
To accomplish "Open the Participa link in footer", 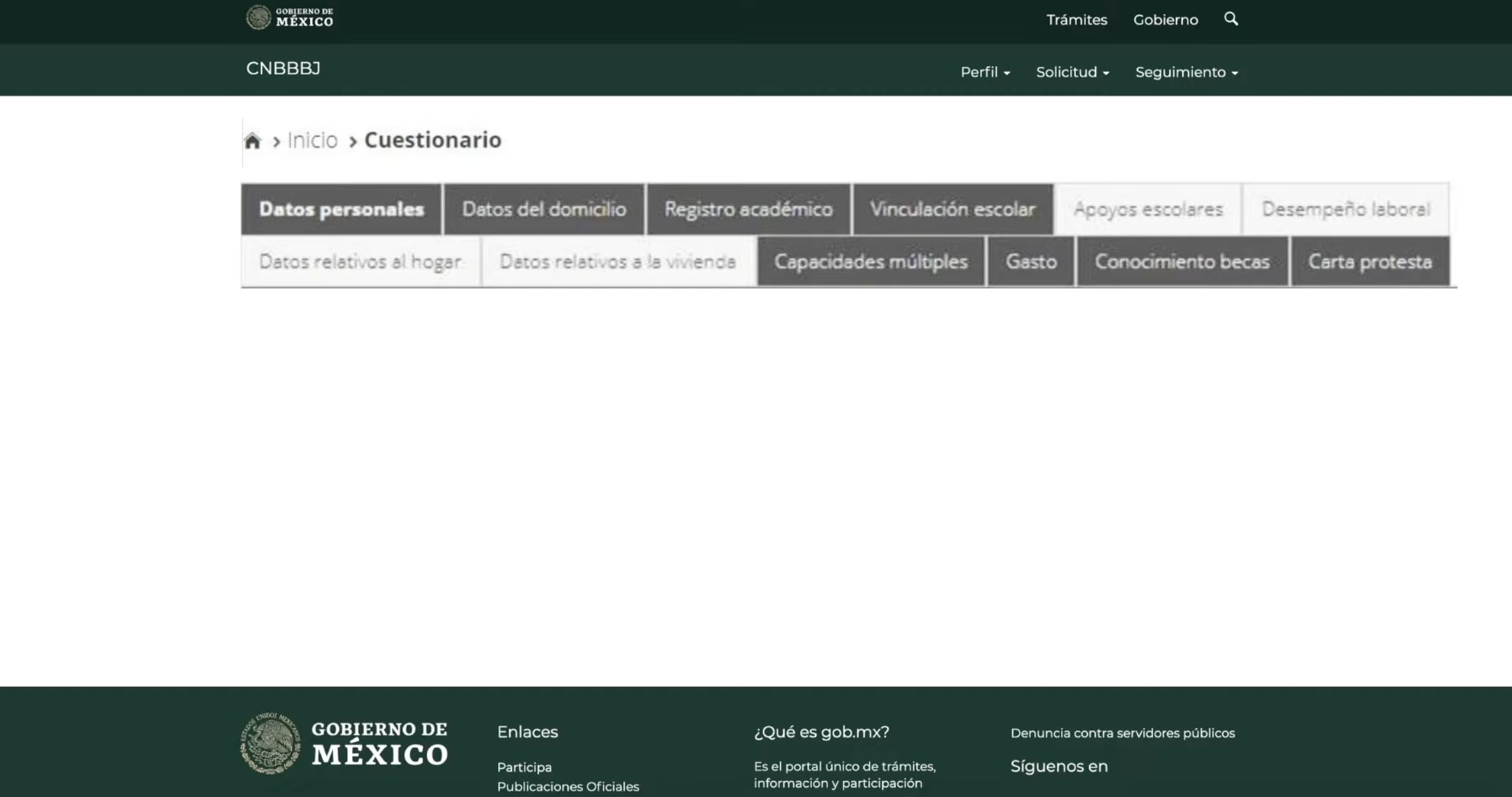I will click(x=524, y=767).
